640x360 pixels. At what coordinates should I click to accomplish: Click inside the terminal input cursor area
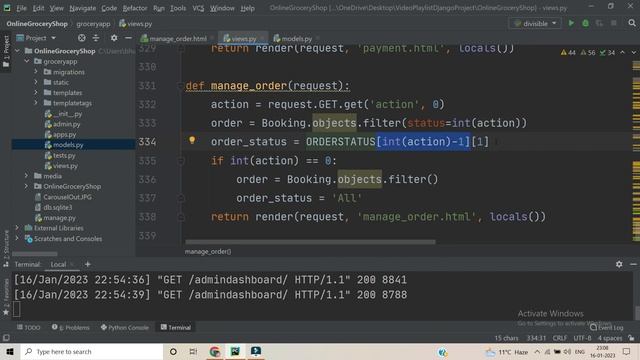coord(16,309)
